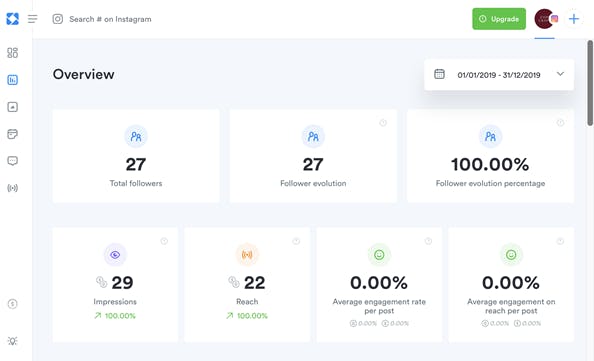Expand the date range dropdown chevron

coord(560,74)
